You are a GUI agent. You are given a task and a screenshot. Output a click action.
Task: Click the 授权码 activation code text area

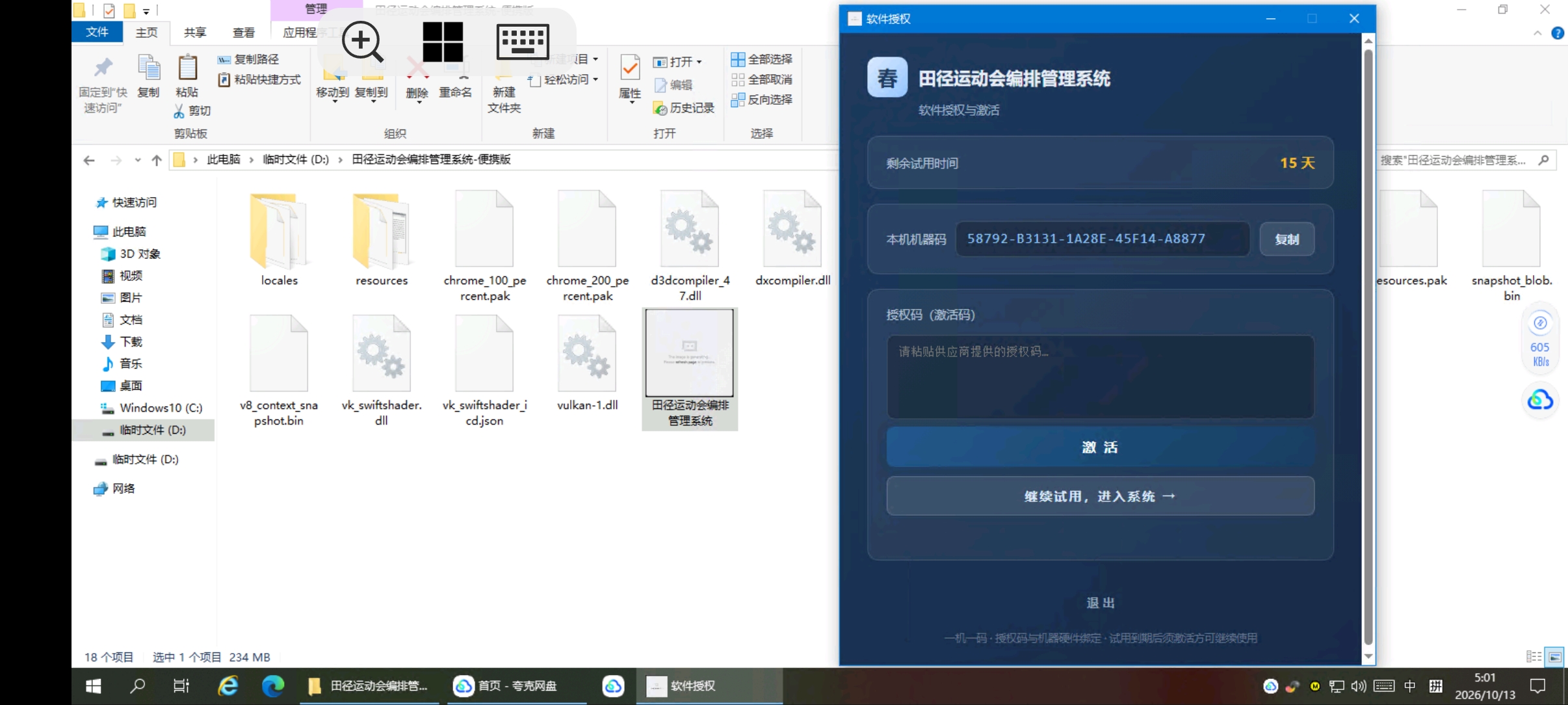click(x=1100, y=377)
